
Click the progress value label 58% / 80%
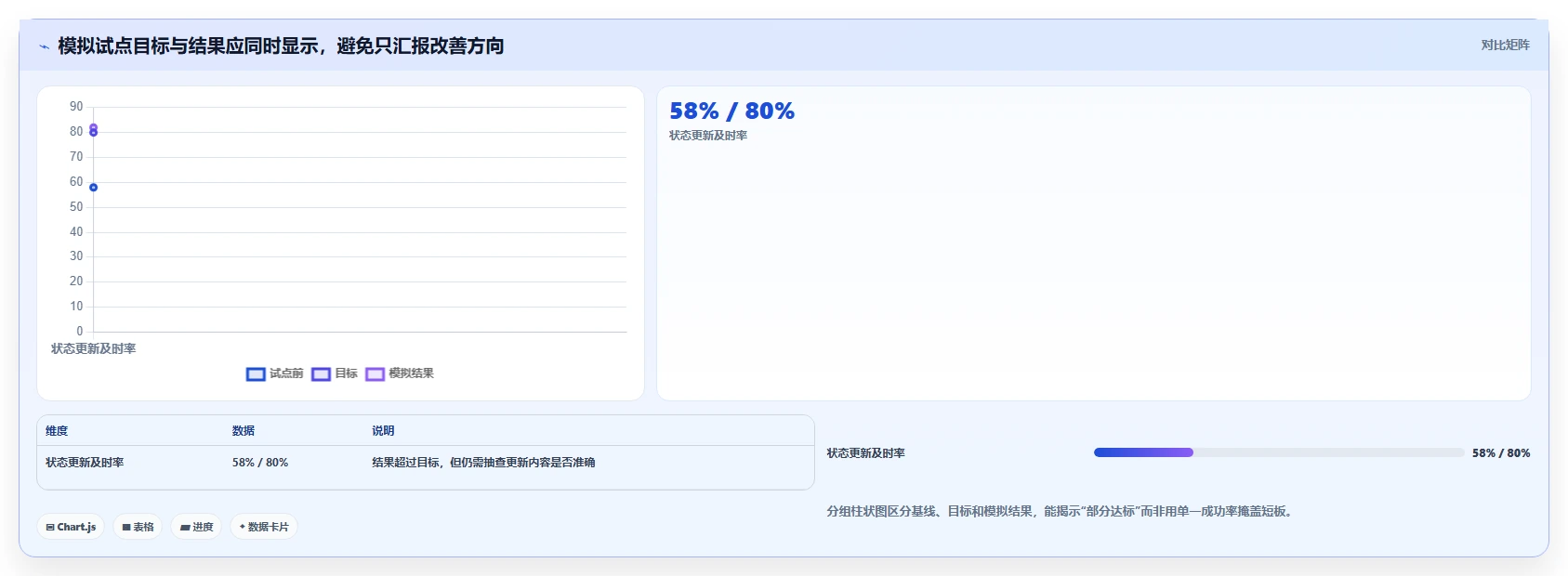coord(1501,453)
